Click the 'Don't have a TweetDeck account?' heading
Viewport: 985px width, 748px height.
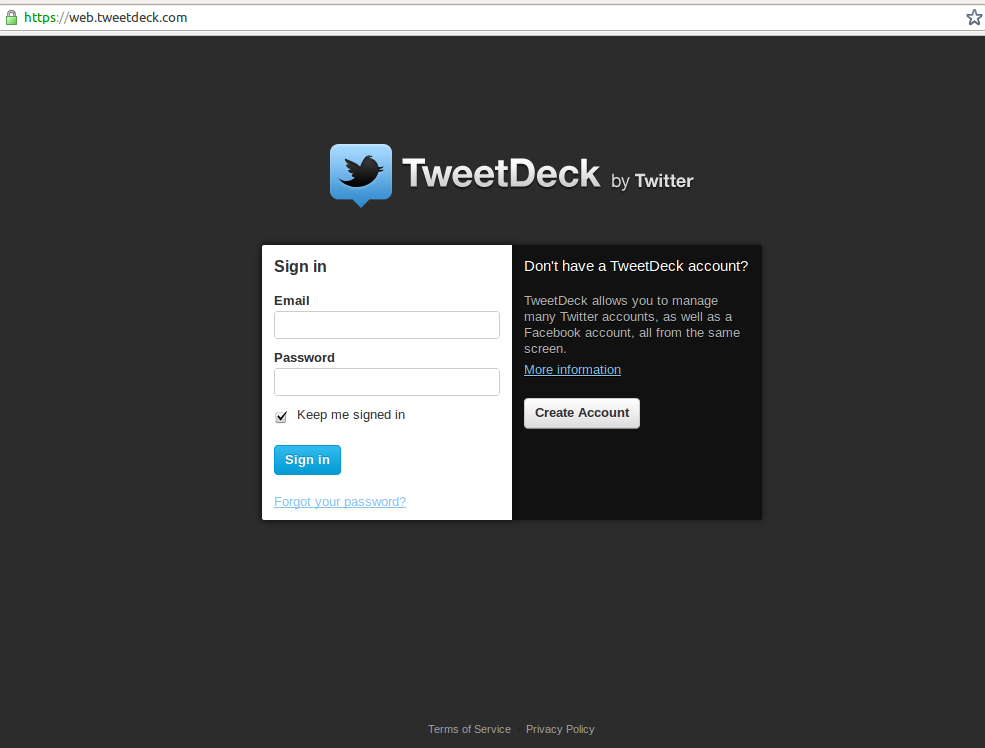[x=636, y=266]
